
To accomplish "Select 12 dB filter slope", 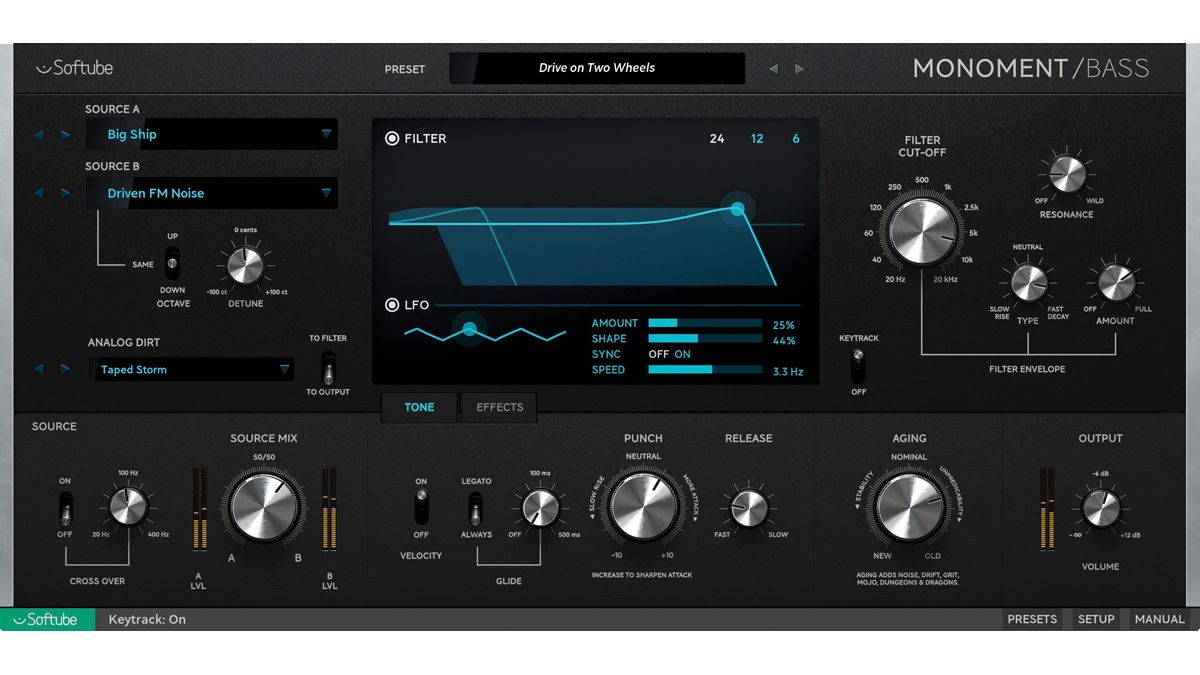I will 757,139.
